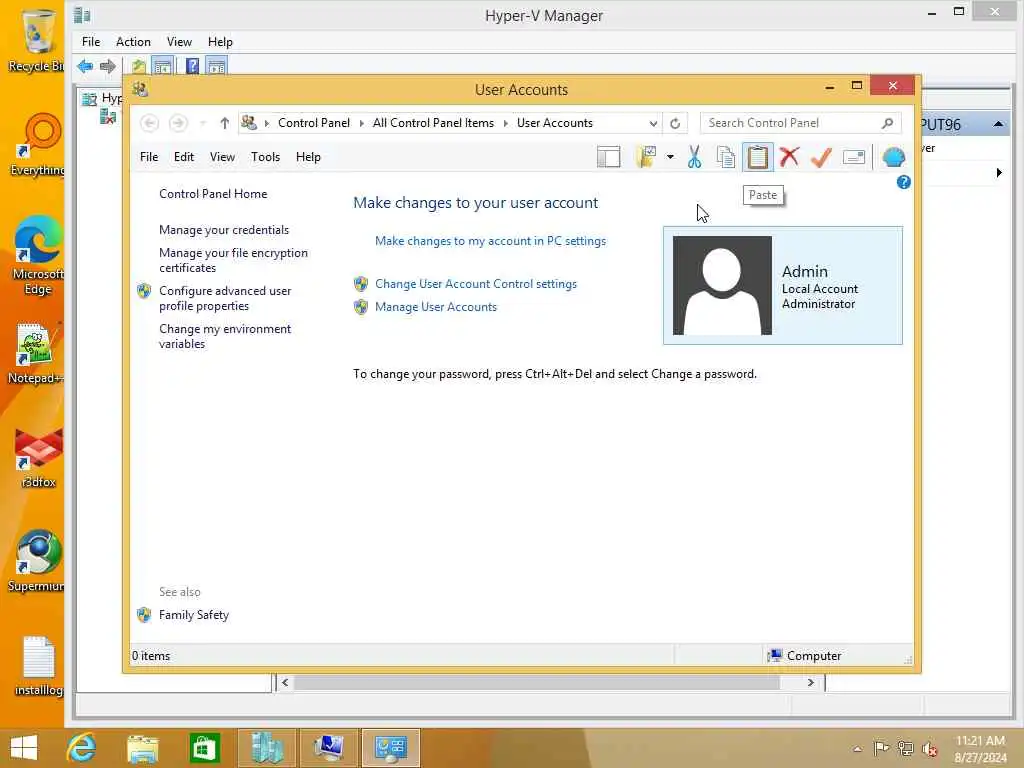Click the Cut scissors toolbar icon
1024x768 pixels.
tap(694, 157)
